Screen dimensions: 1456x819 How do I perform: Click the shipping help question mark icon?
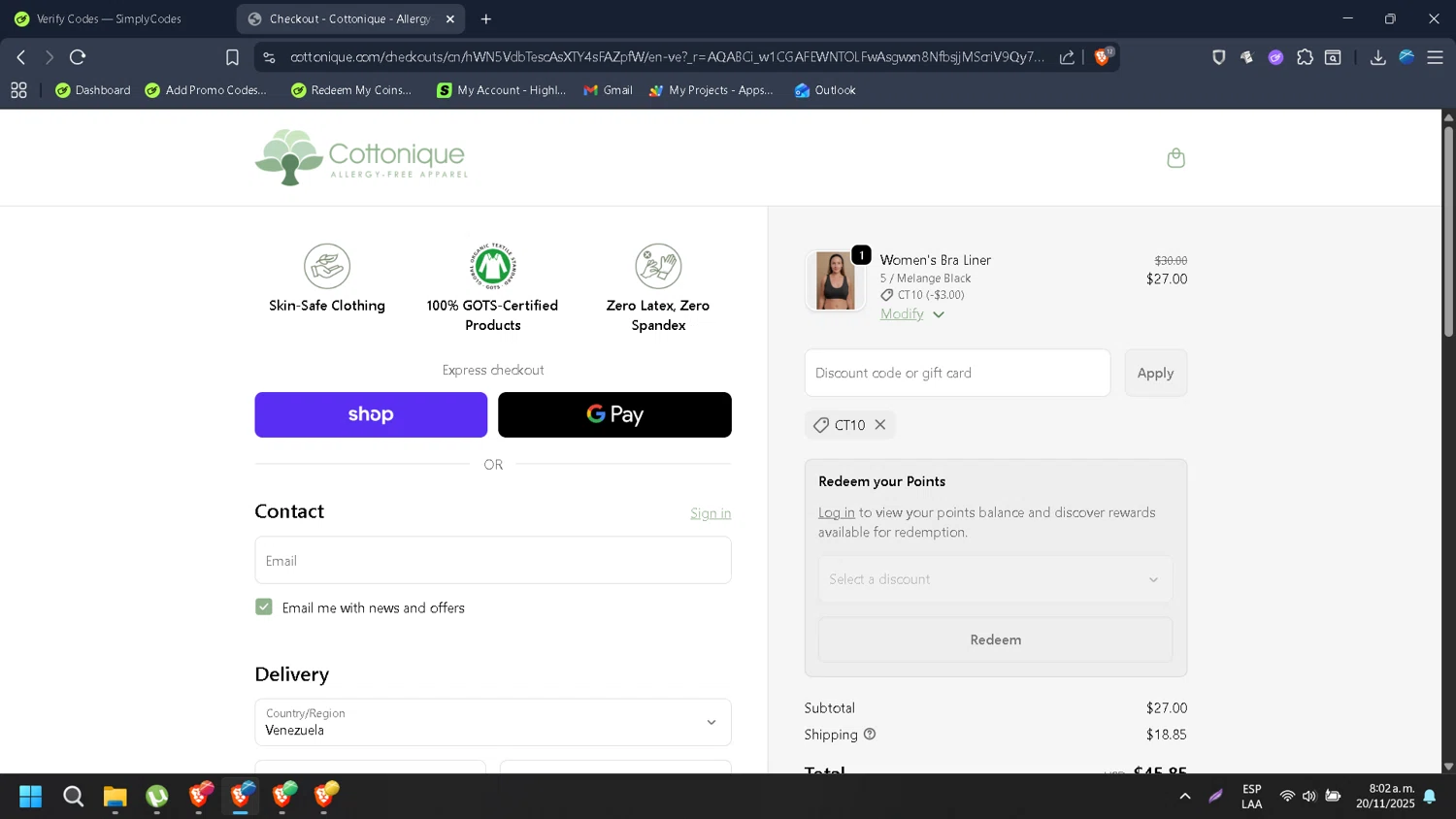coord(870,735)
